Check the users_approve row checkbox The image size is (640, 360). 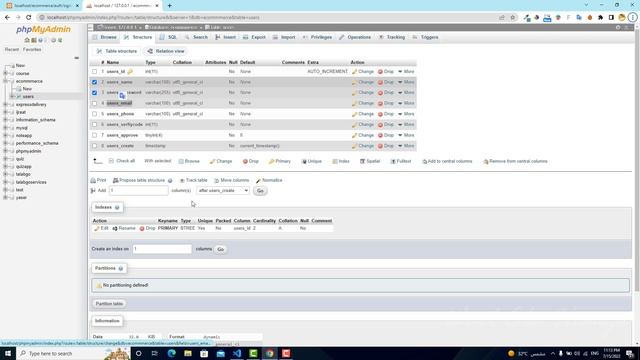tap(94, 135)
